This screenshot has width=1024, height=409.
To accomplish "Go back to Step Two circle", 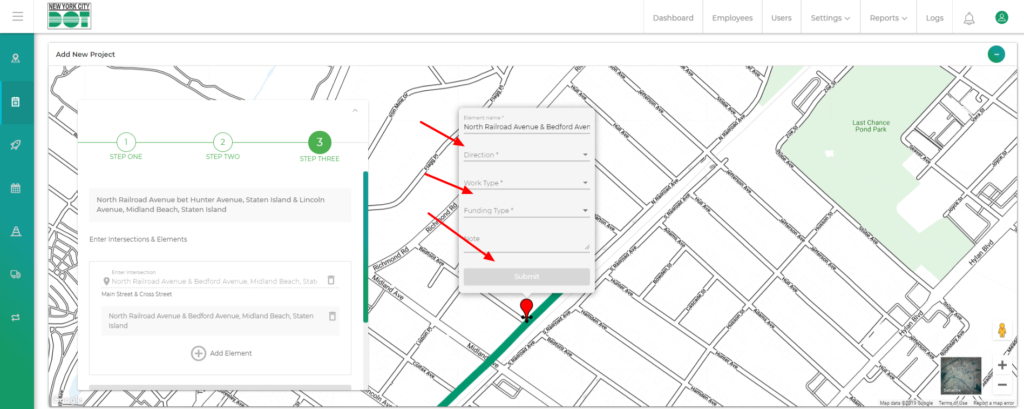I will [x=223, y=142].
